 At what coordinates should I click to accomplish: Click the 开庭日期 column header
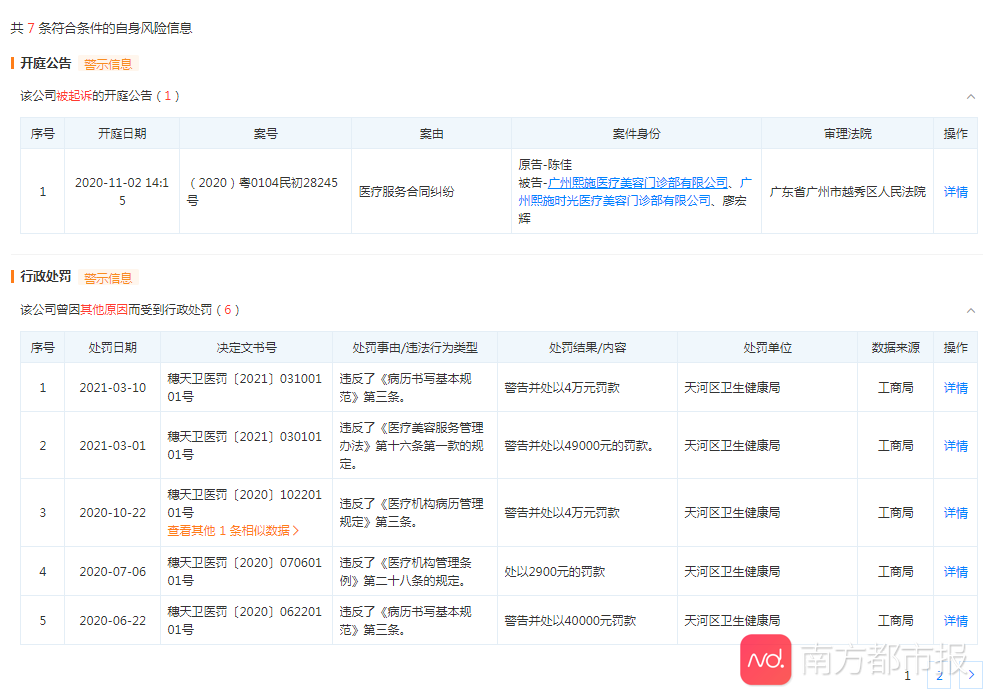pyautogui.click(x=122, y=133)
